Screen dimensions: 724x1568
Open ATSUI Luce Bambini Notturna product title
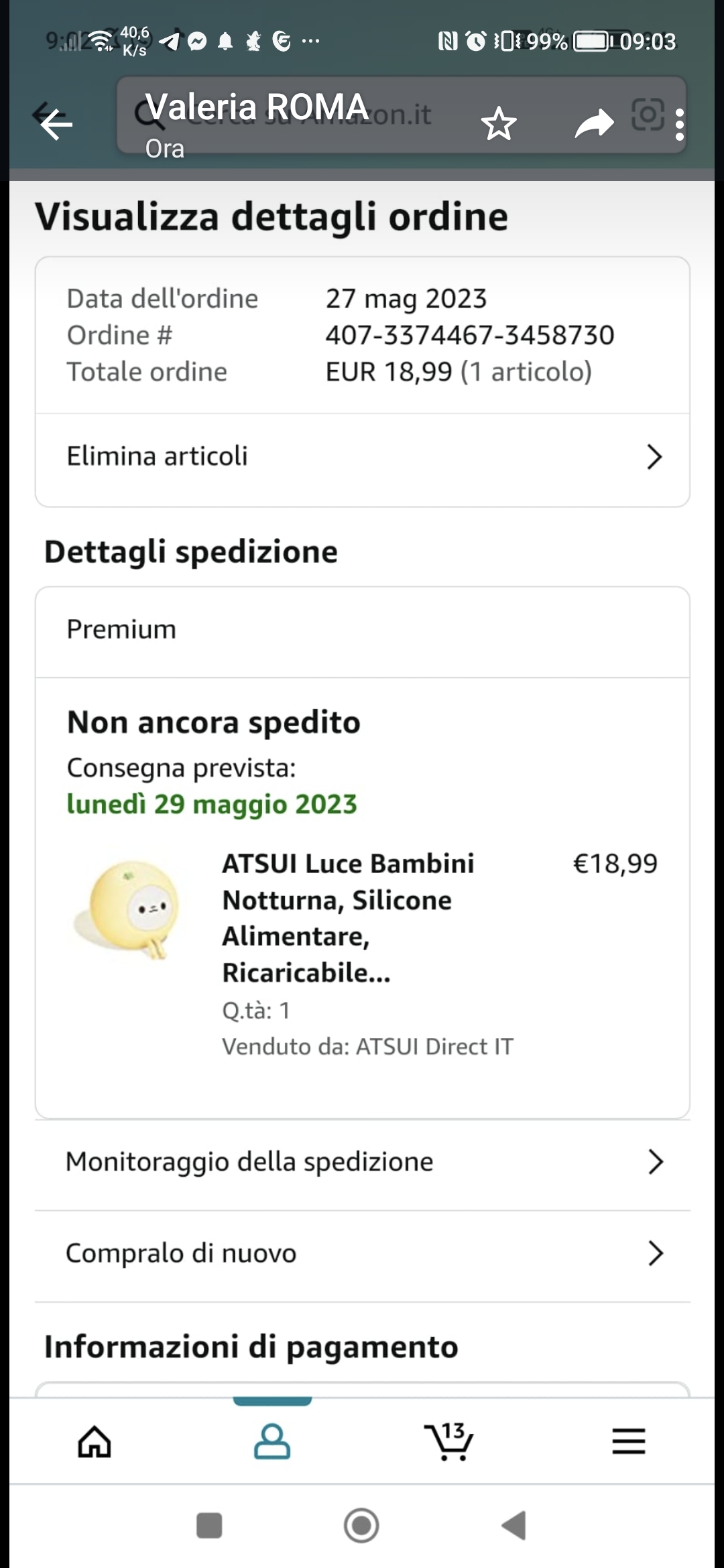349,917
